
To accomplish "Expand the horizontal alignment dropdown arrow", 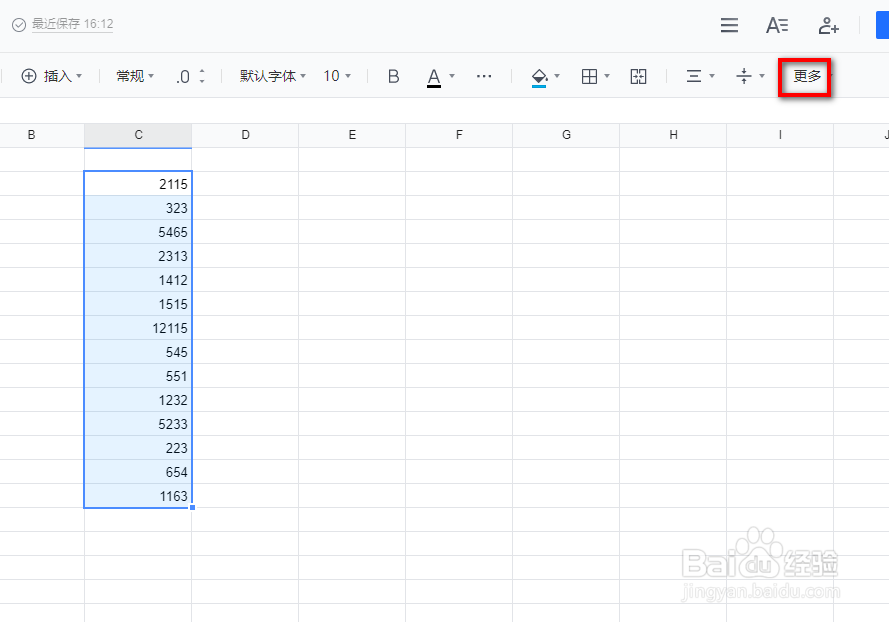I will pos(712,76).
